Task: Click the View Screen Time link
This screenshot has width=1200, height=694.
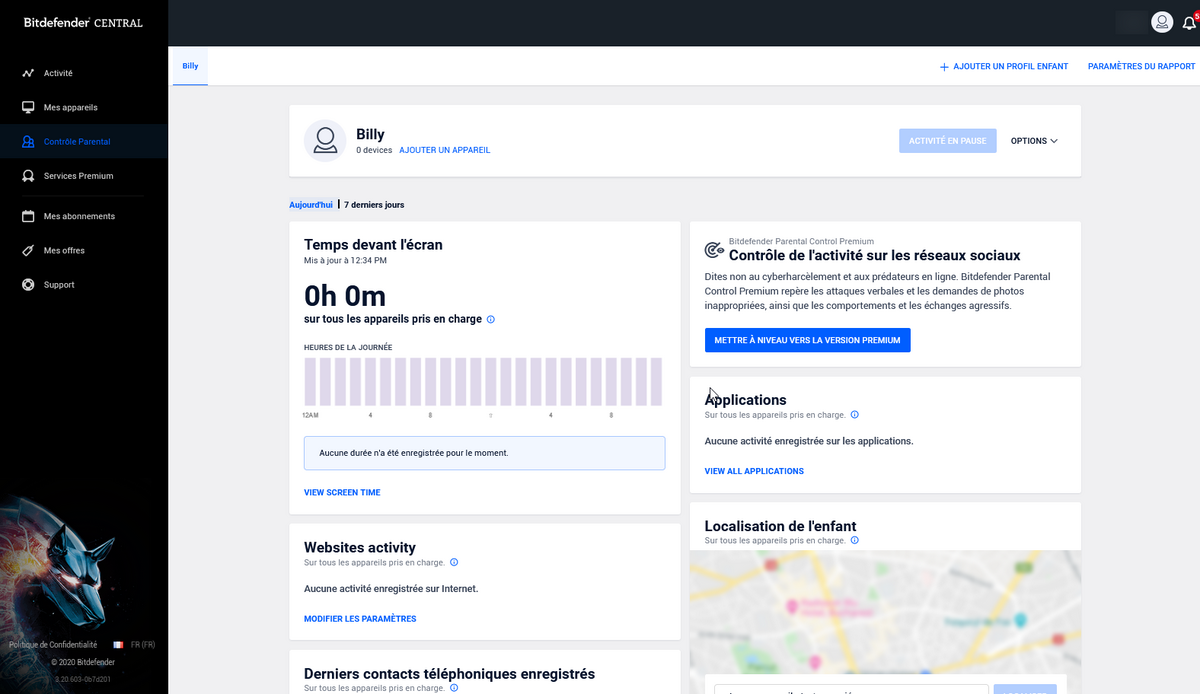Action: pos(342,493)
